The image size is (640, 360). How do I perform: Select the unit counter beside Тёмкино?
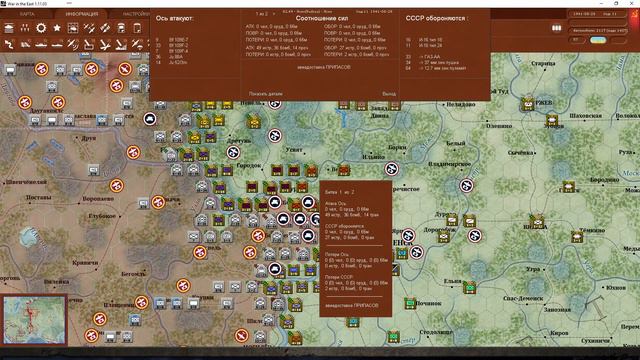(x=577, y=236)
